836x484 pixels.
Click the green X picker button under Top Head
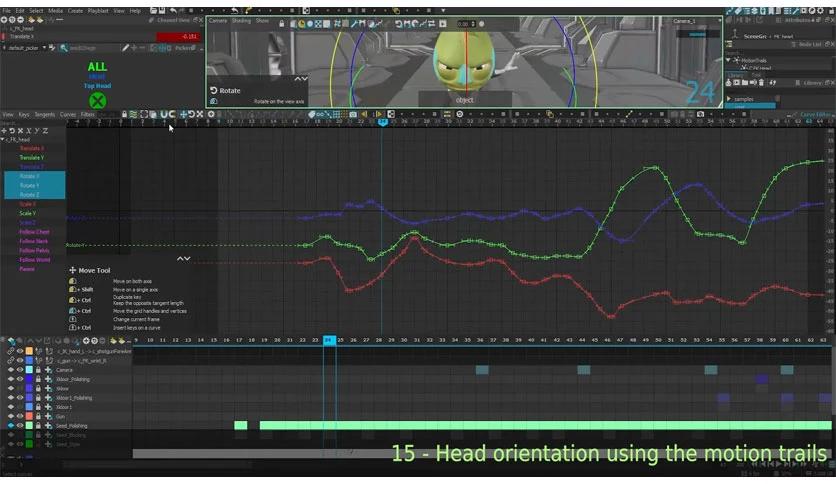point(97,101)
